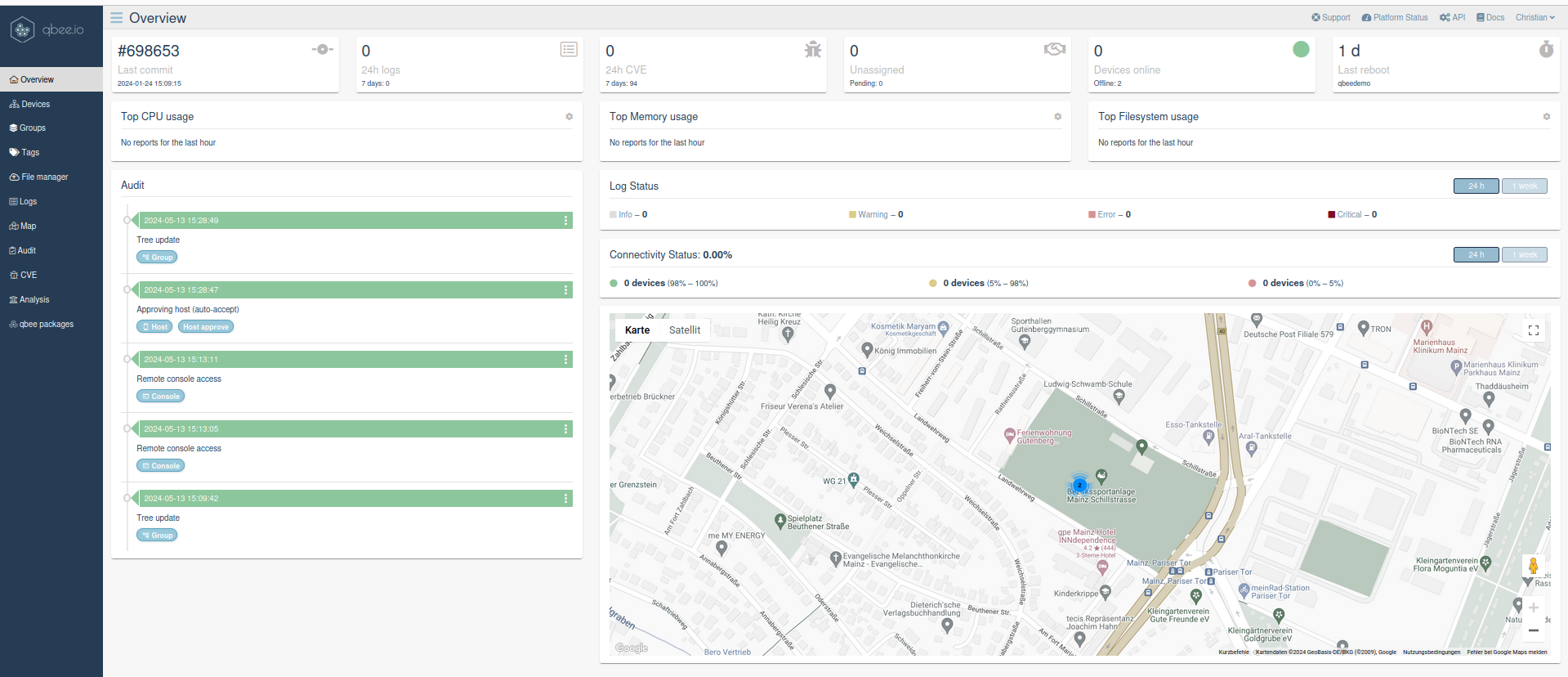
Task: Switch the map to Karte view
Action: pos(637,330)
